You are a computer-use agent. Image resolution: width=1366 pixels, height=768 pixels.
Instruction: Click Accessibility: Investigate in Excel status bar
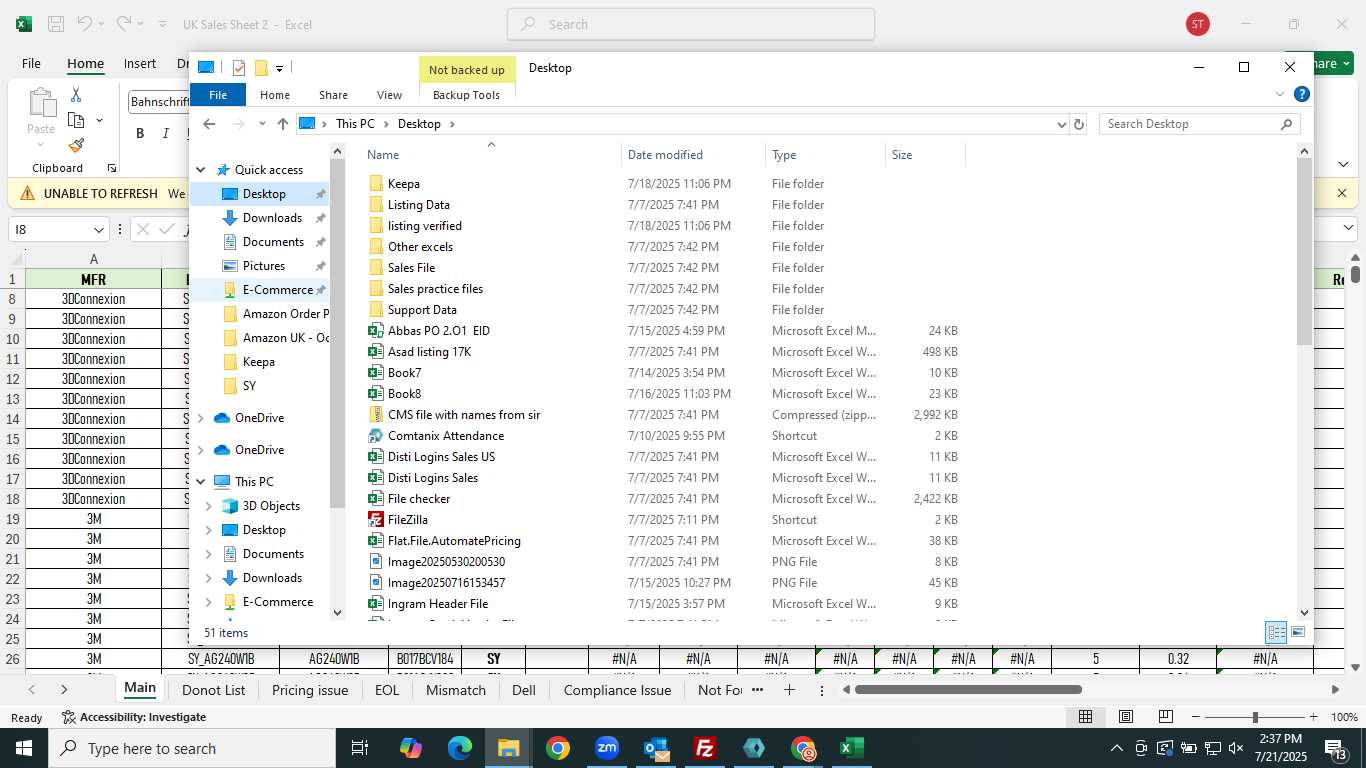point(134,717)
